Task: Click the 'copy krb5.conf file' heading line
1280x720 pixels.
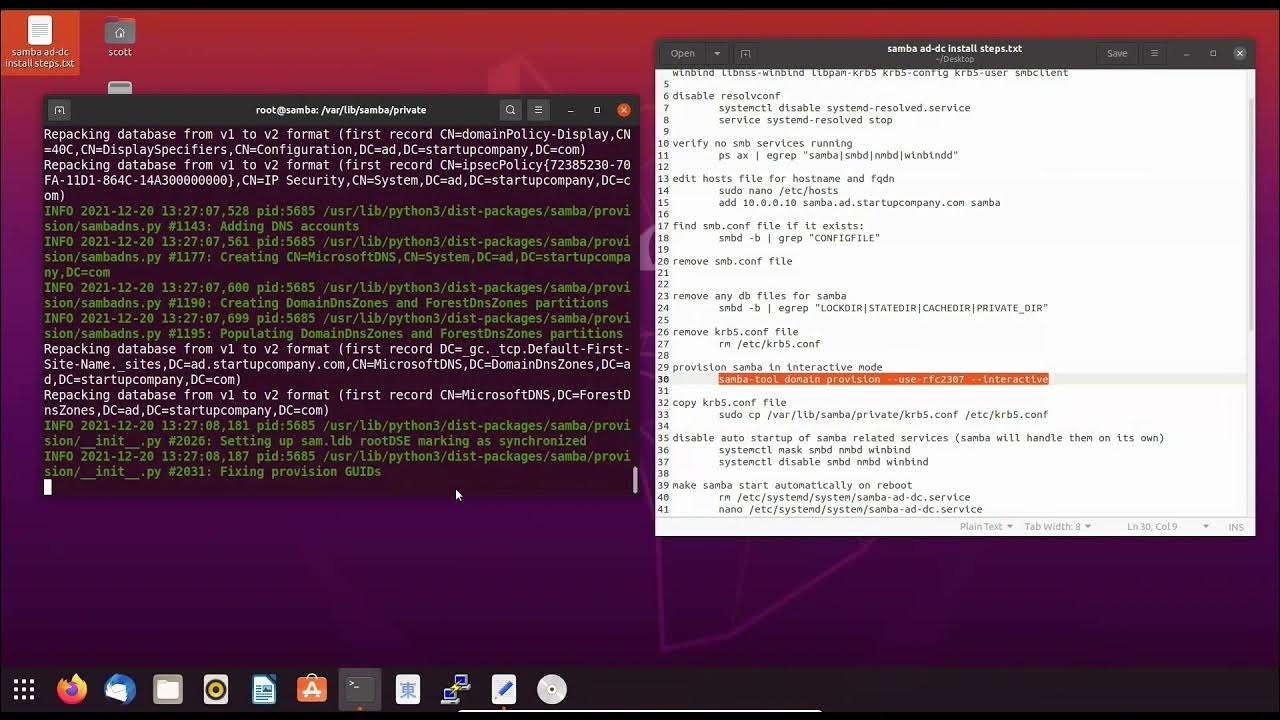Action: (x=729, y=403)
